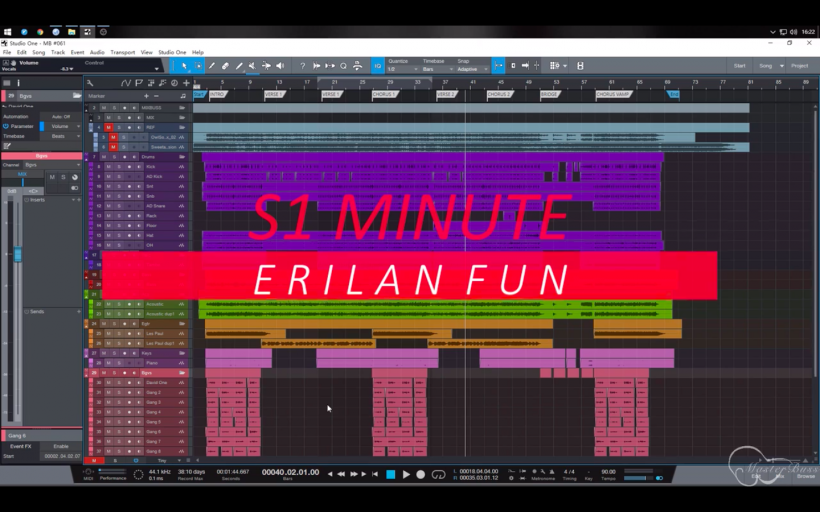Open the Song menu
This screenshot has height=512, width=820.
pos(39,52)
